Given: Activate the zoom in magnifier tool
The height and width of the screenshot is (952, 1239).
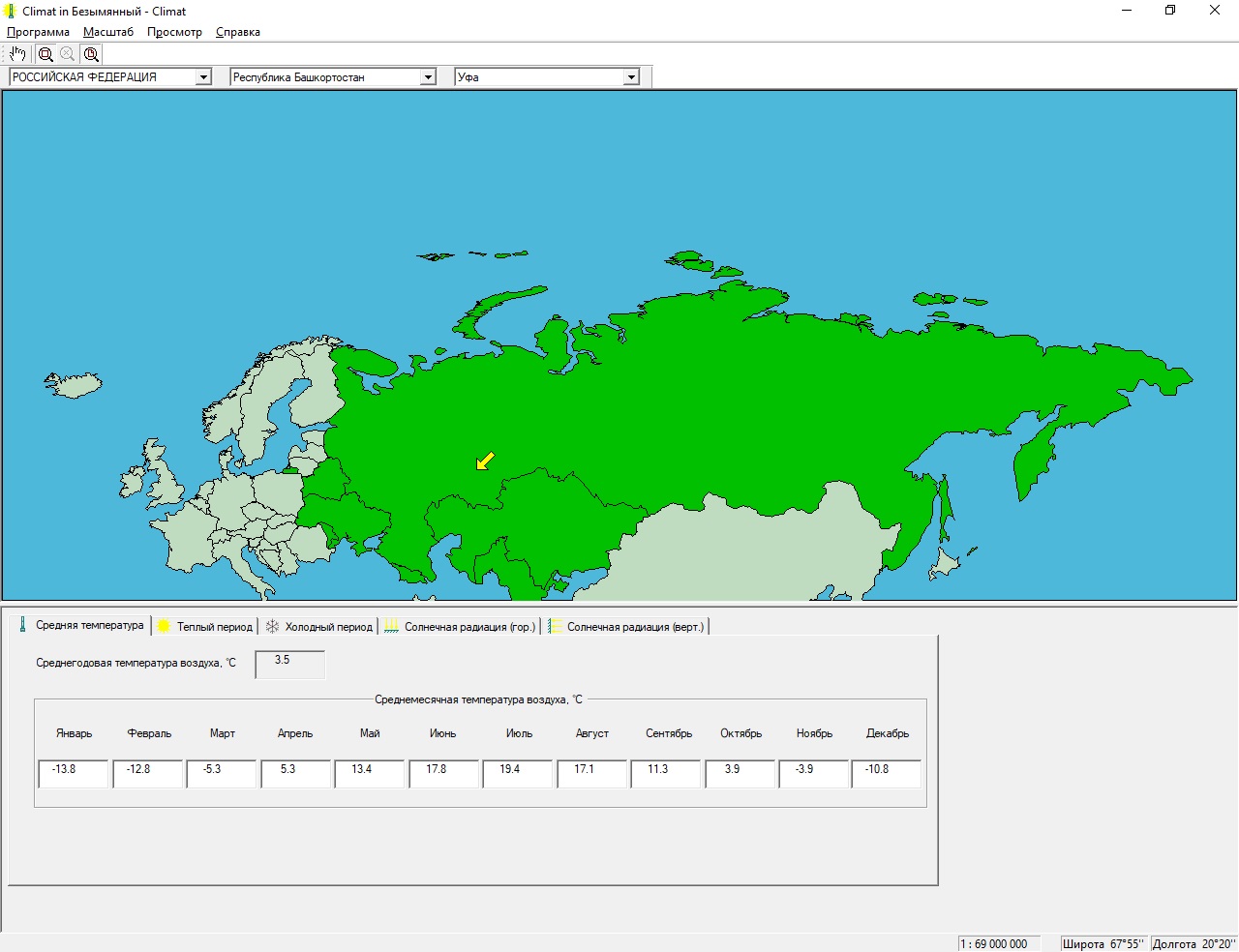Looking at the screenshot, I should click(x=45, y=54).
